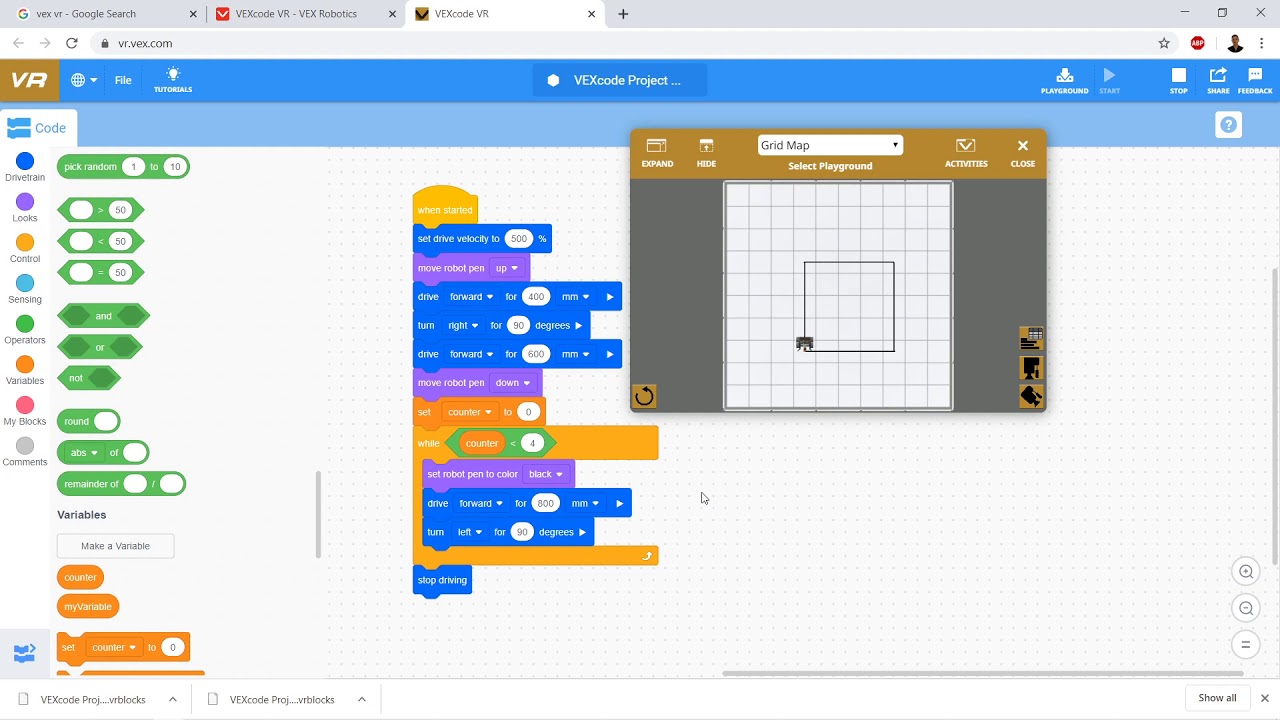Click the VR logo
Viewport: 1280px width, 720px height.
click(29, 80)
